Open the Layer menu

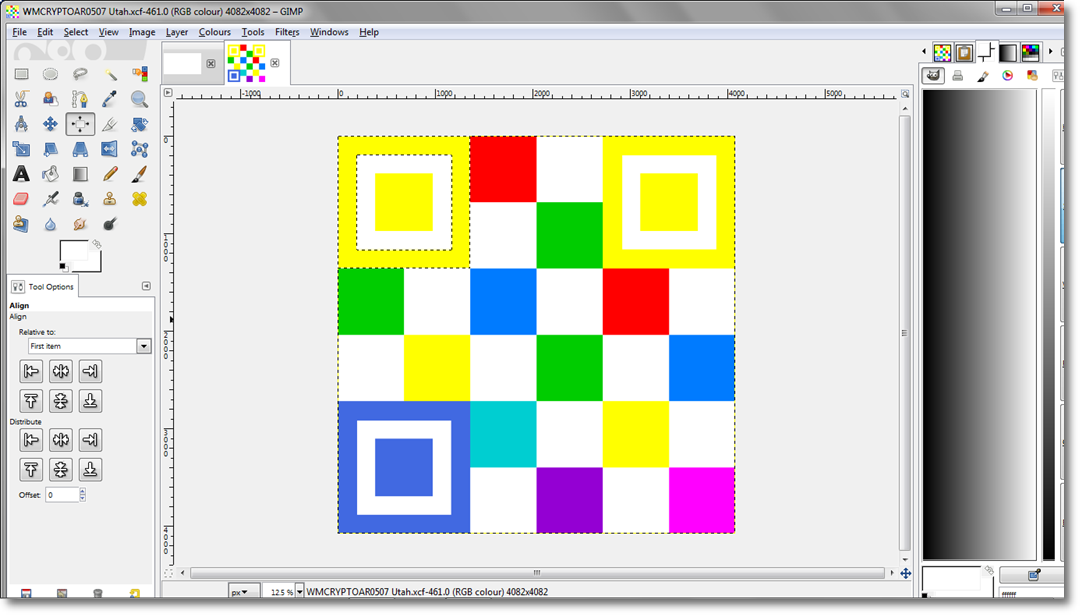click(177, 32)
